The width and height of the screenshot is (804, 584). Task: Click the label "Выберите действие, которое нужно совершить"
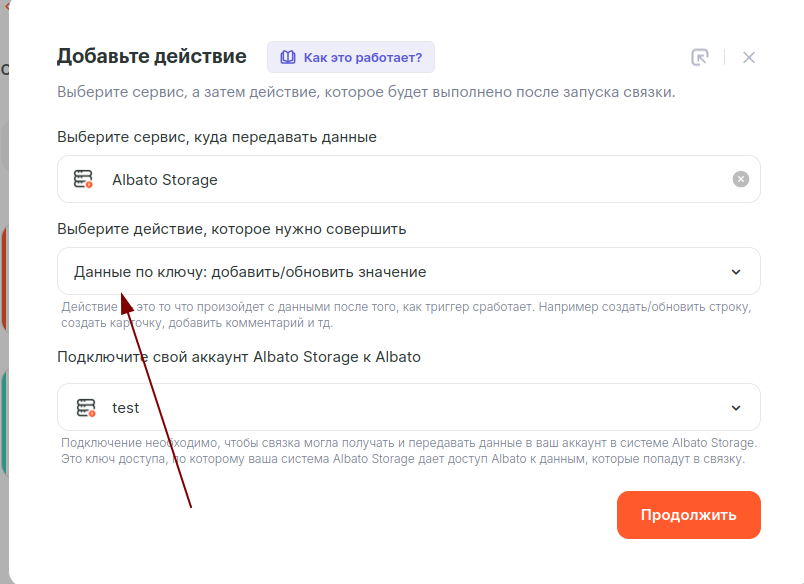click(232, 229)
